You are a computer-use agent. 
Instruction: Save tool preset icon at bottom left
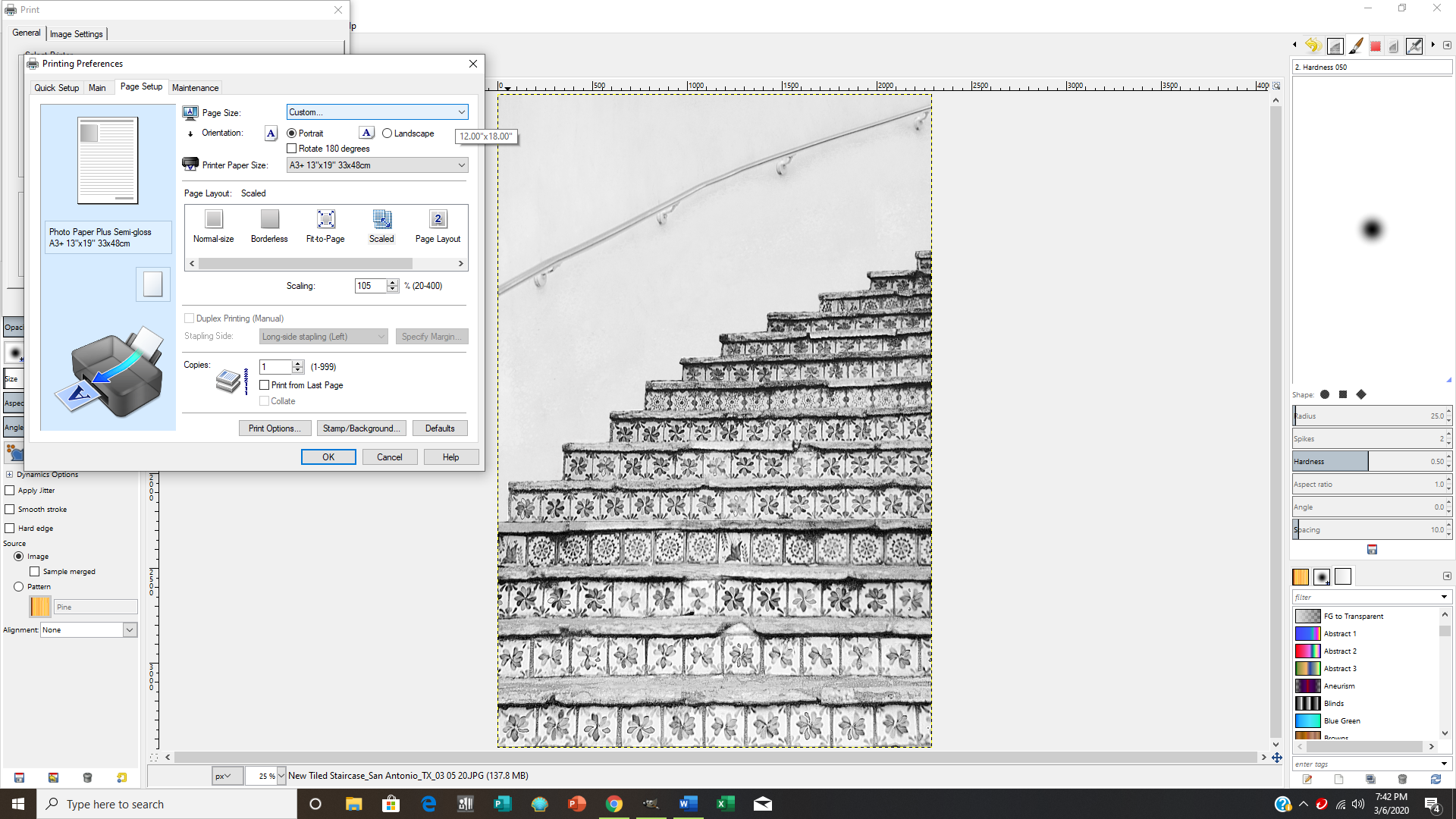19,777
